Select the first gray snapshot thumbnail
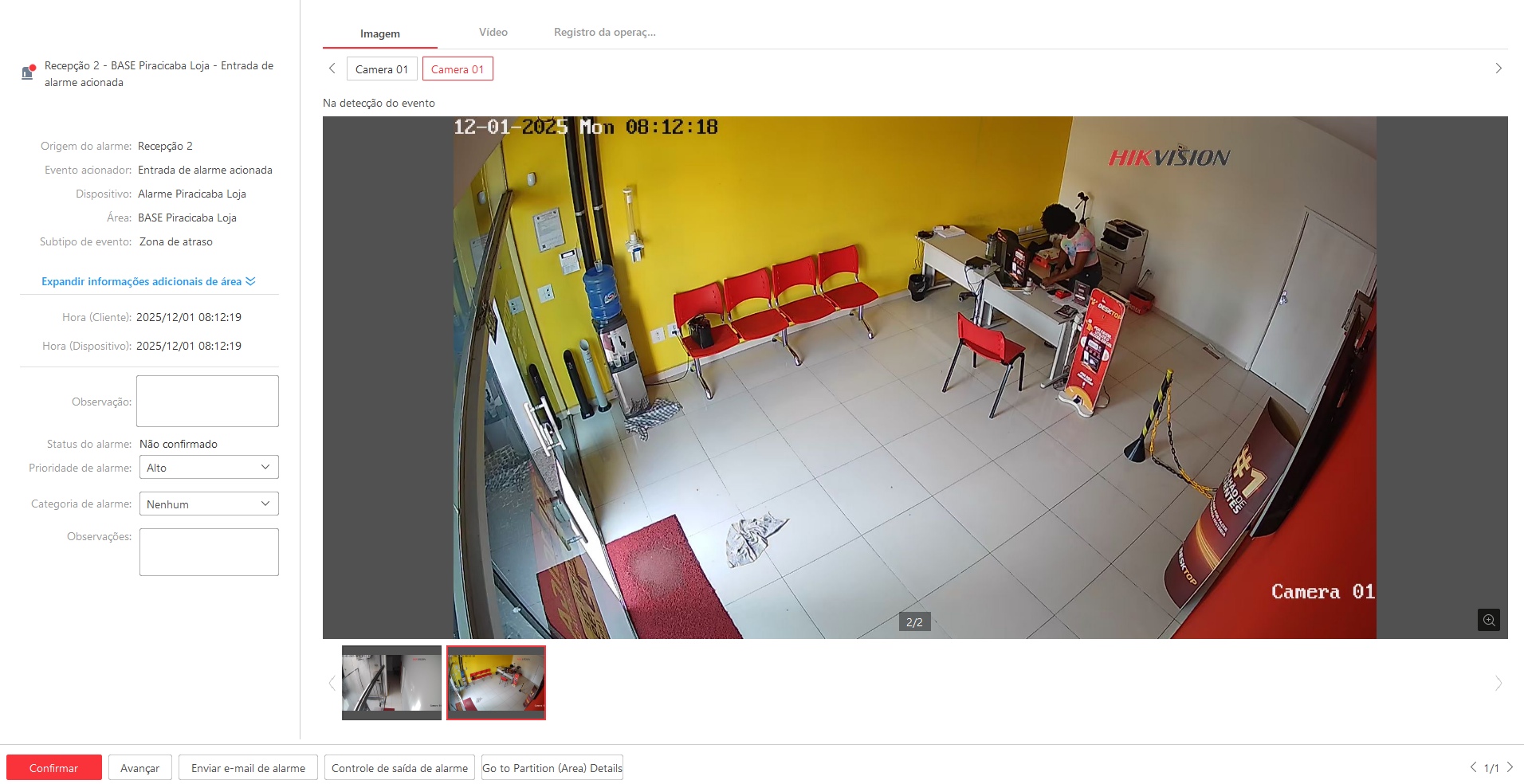1524x784 pixels. 391,682
